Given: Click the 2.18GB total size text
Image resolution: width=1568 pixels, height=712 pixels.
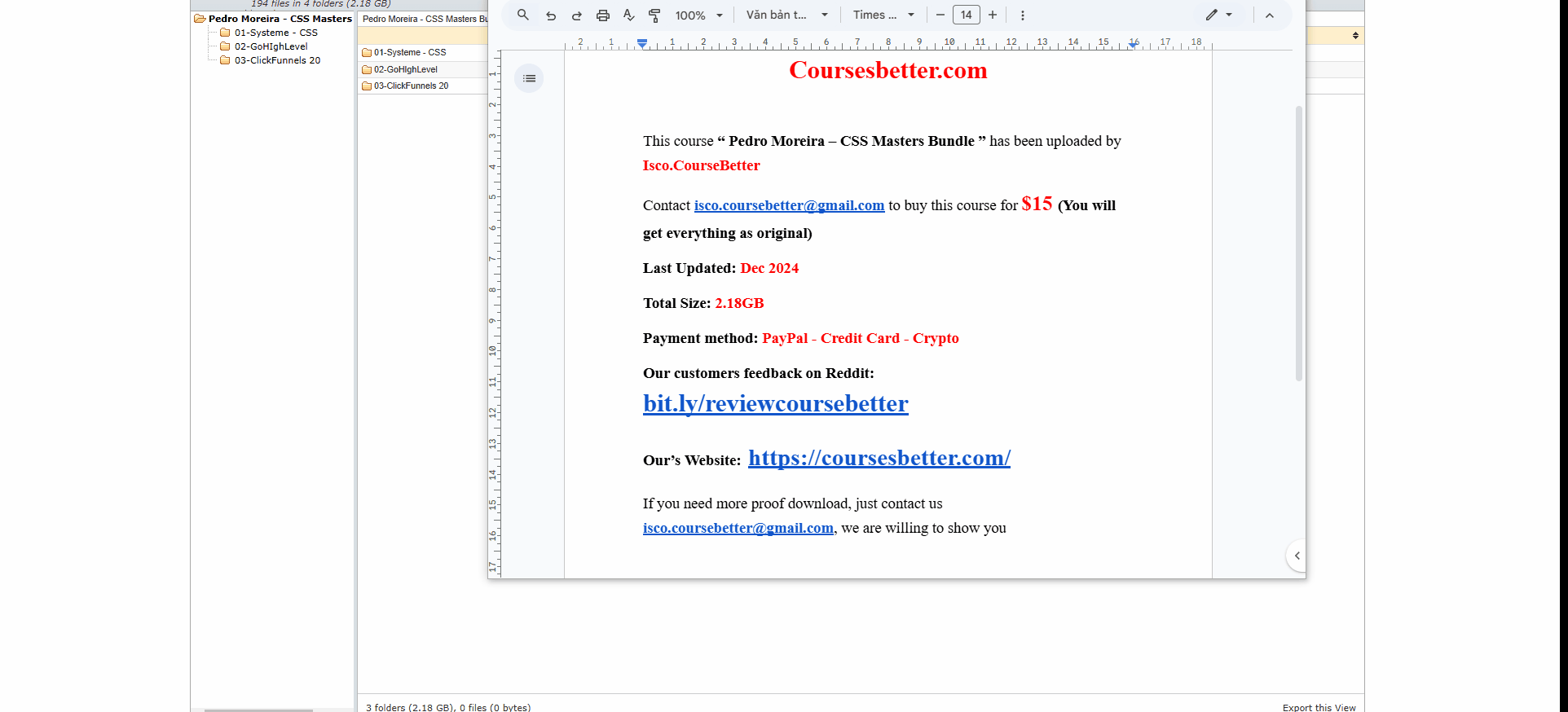Looking at the screenshot, I should tap(739, 303).
